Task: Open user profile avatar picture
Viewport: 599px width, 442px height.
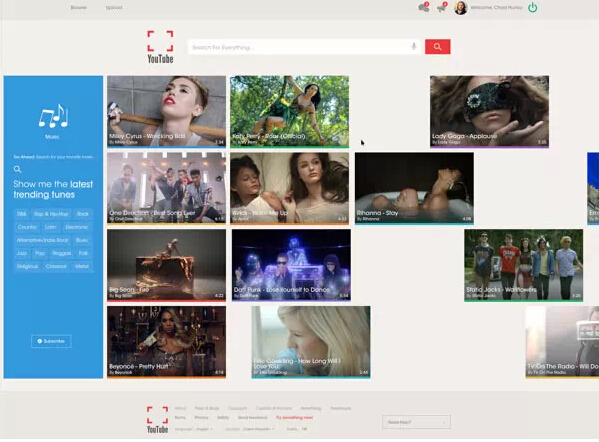Action: (461, 8)
